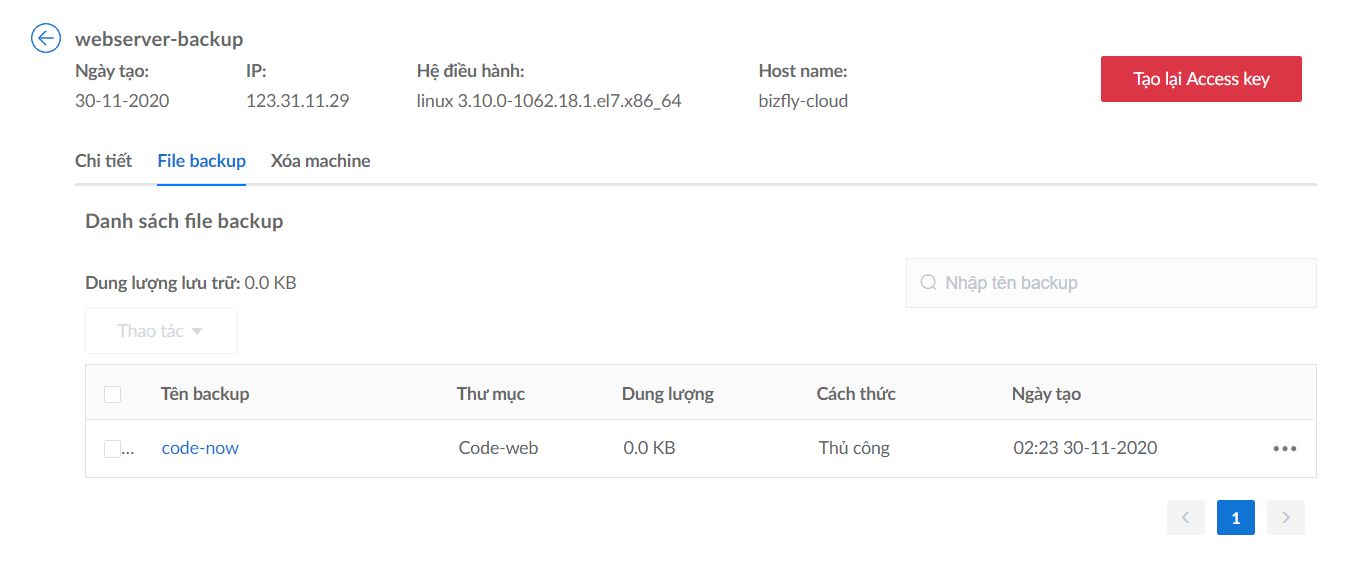The height and width of the screenshot is (576, 1355).
Task: Click the Tên backup column header
Action: [205, 394]
